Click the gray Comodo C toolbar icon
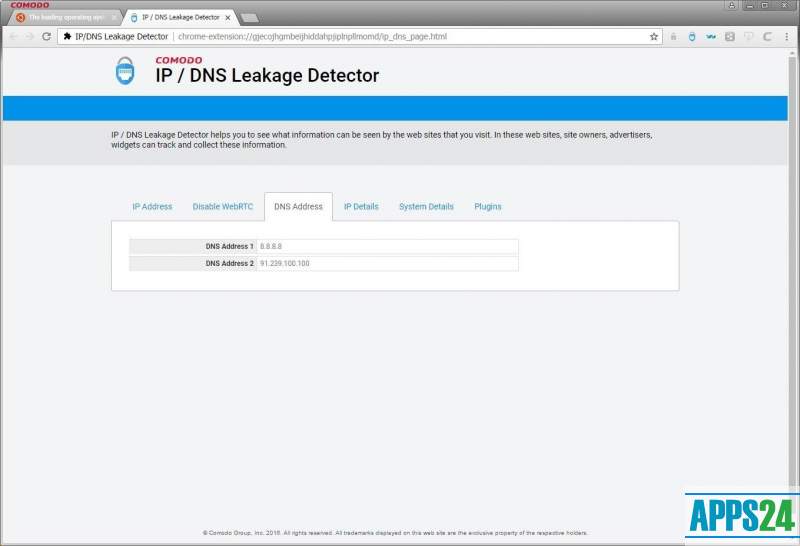The width and height of the screenshot is (800, 546). coord(767,37)
